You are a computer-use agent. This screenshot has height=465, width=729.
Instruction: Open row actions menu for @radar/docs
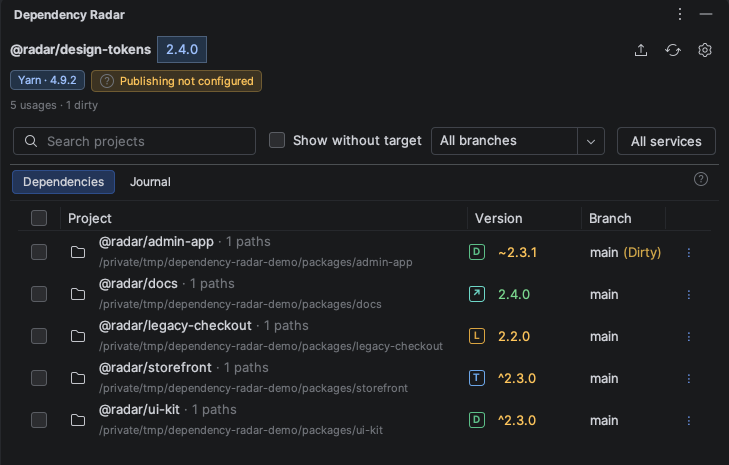pos(689,294)
